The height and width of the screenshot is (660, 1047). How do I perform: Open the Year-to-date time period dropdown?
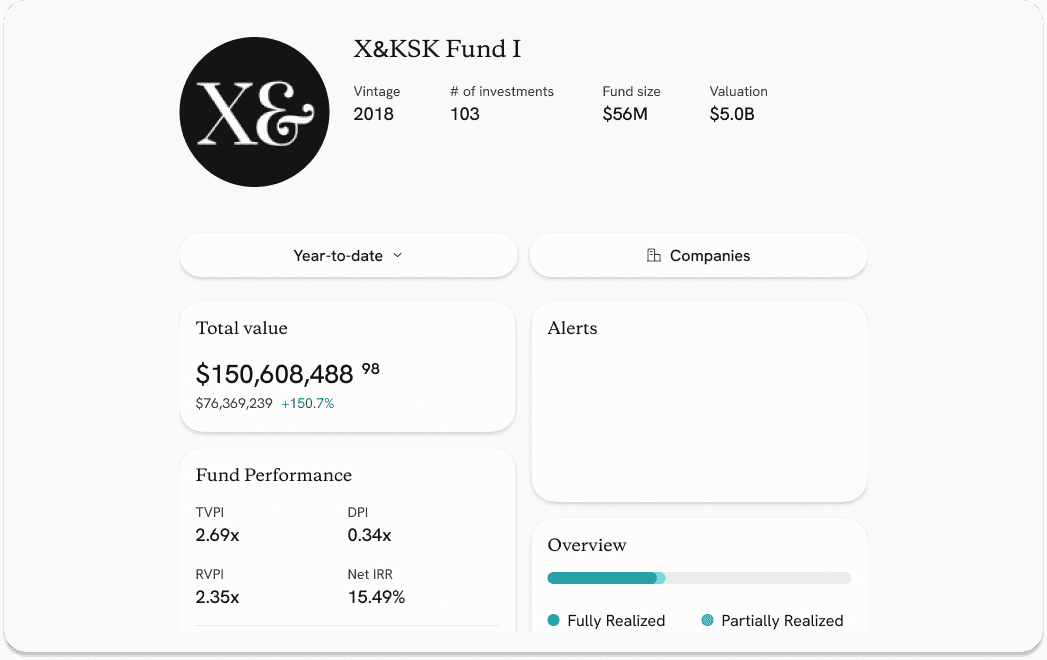(x=347, y=256)
